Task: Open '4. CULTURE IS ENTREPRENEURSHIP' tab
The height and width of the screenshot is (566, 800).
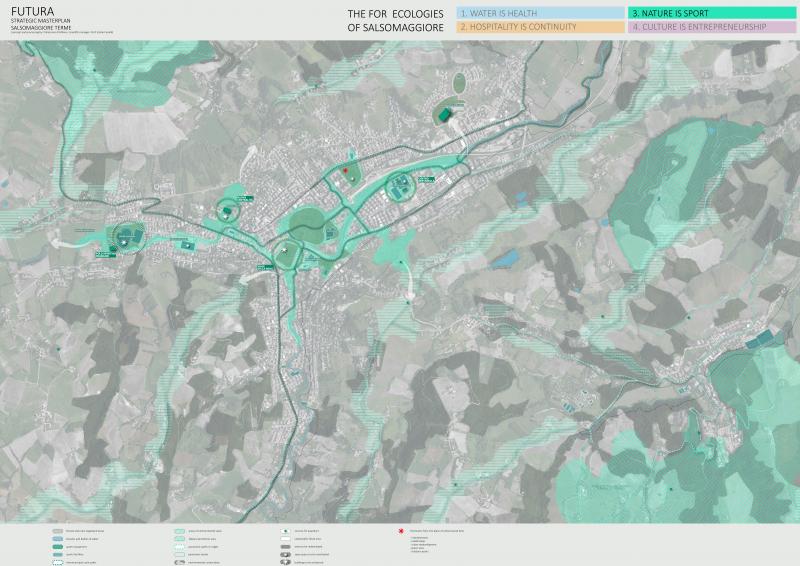Action: [x=711, y=27]
